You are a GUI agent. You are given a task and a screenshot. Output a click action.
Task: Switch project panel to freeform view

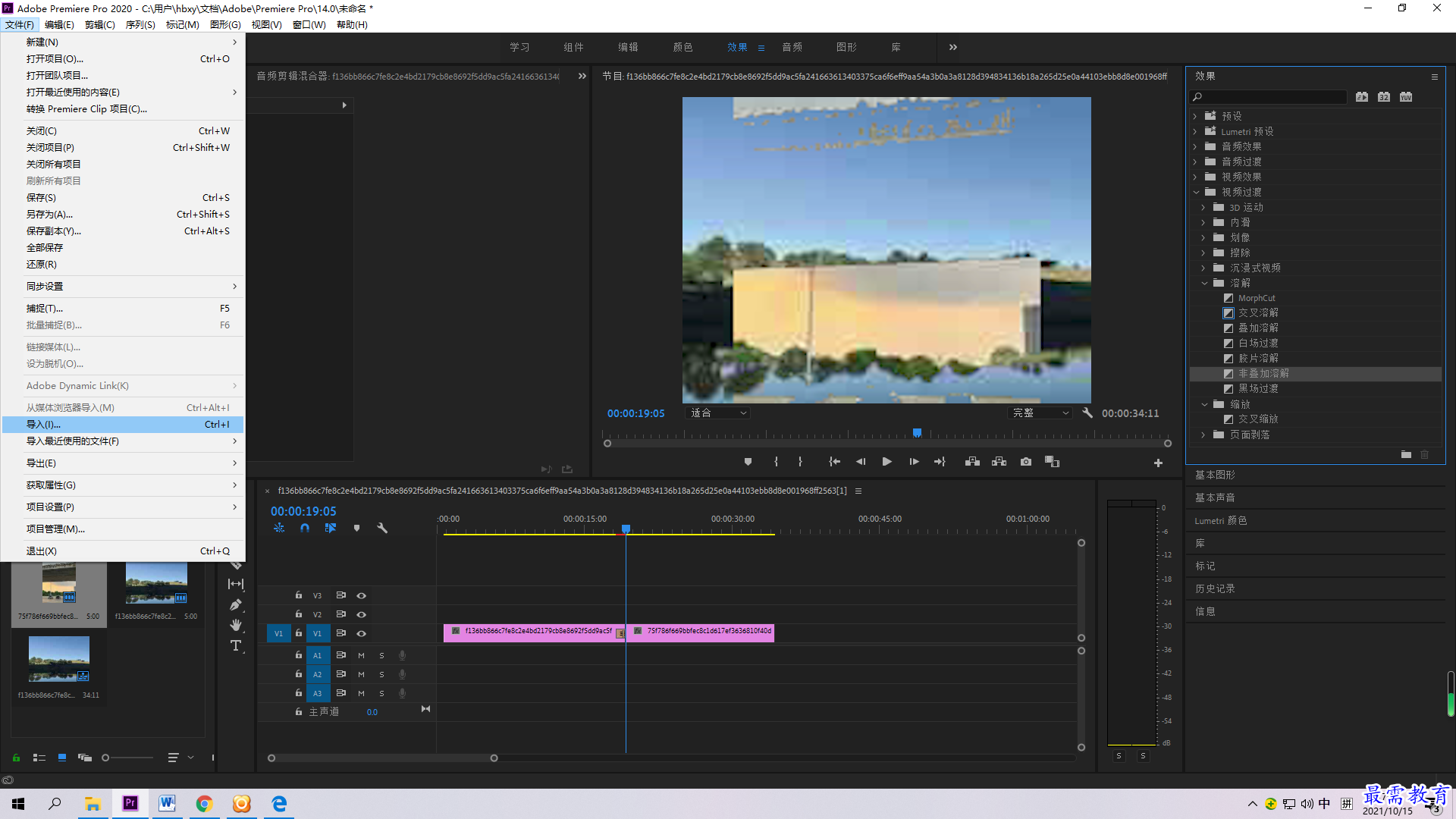click(85, 758)
